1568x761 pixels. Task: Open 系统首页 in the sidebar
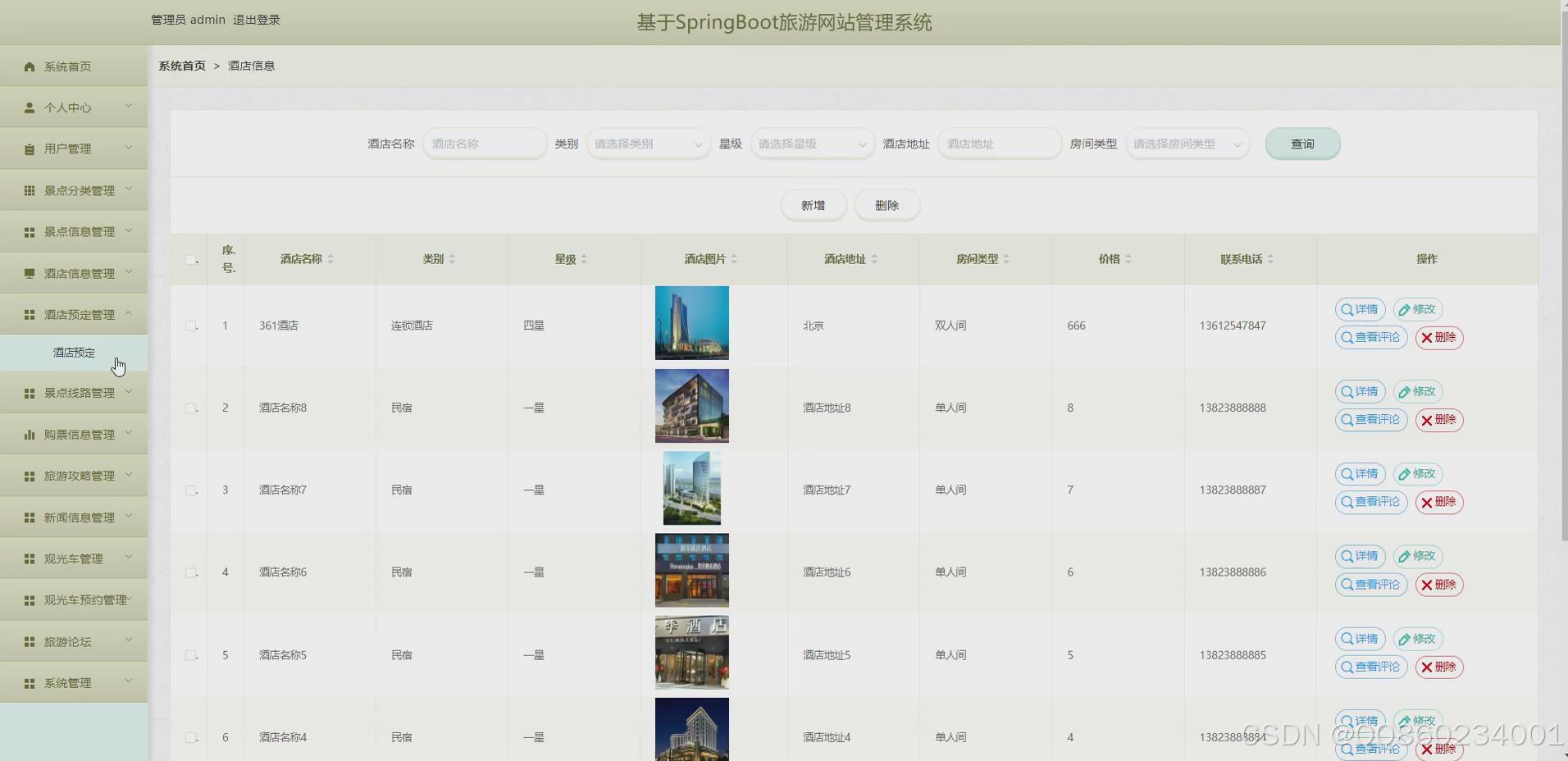(x=74, y=66)
